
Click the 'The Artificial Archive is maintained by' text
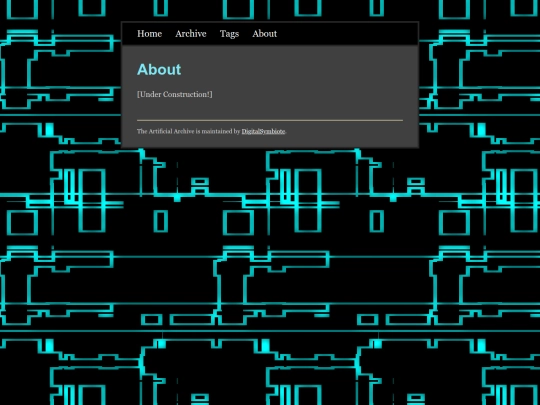point(188,131)
